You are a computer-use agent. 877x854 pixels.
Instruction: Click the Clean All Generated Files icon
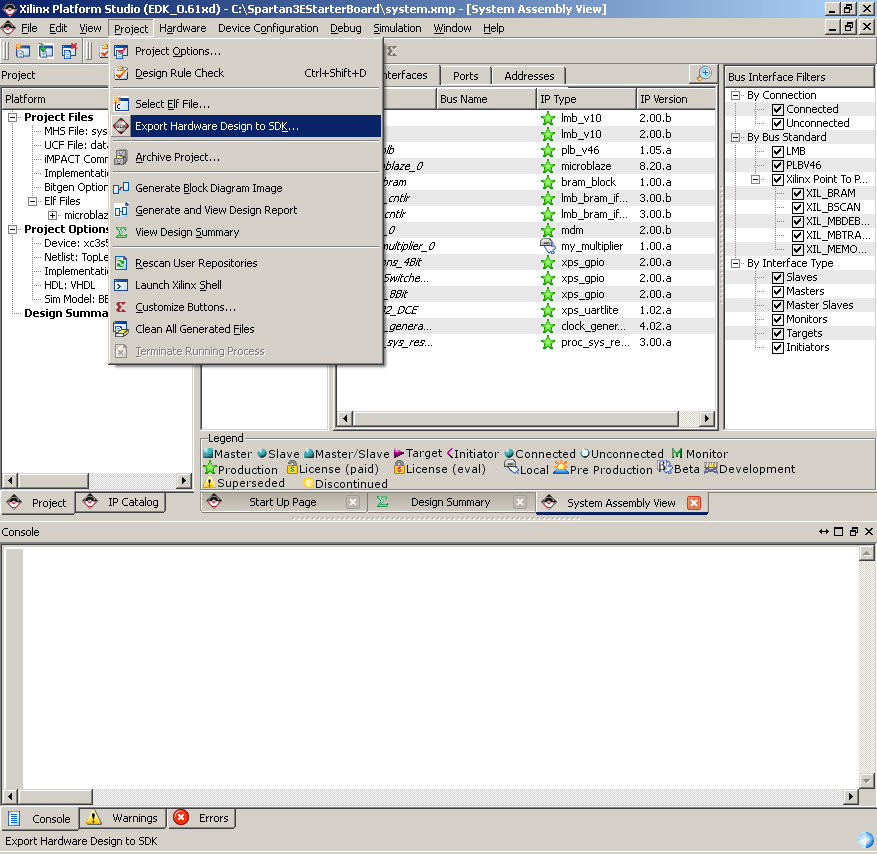121,329
